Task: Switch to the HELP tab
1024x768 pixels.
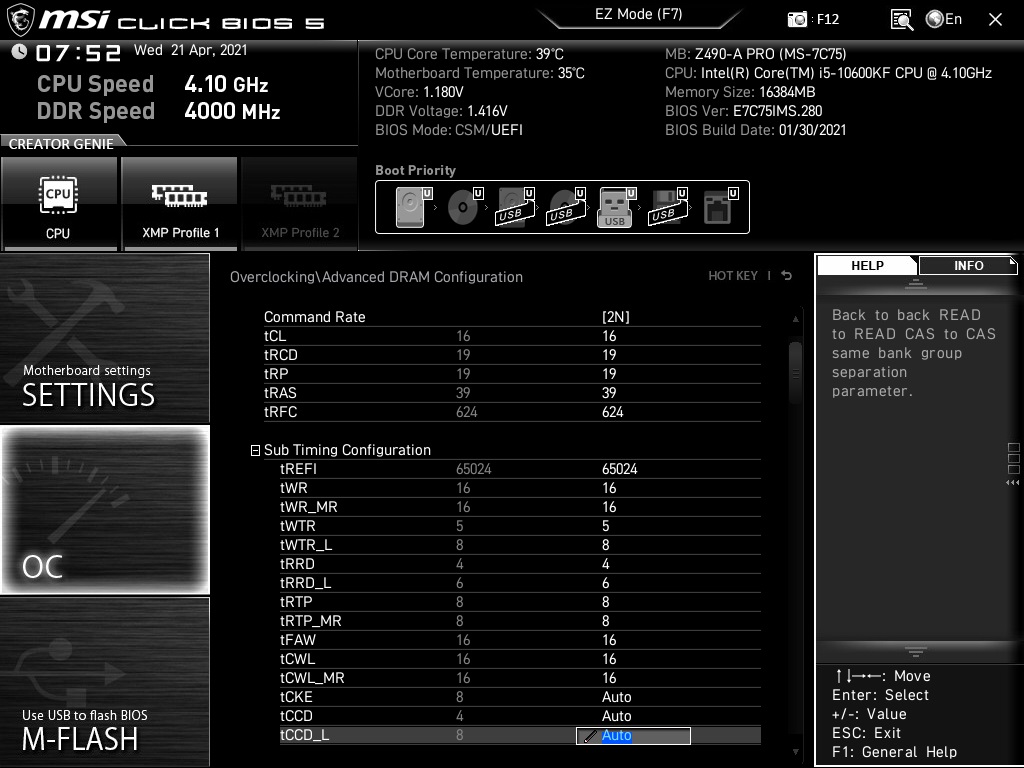Action: click(x=867, y=266)
